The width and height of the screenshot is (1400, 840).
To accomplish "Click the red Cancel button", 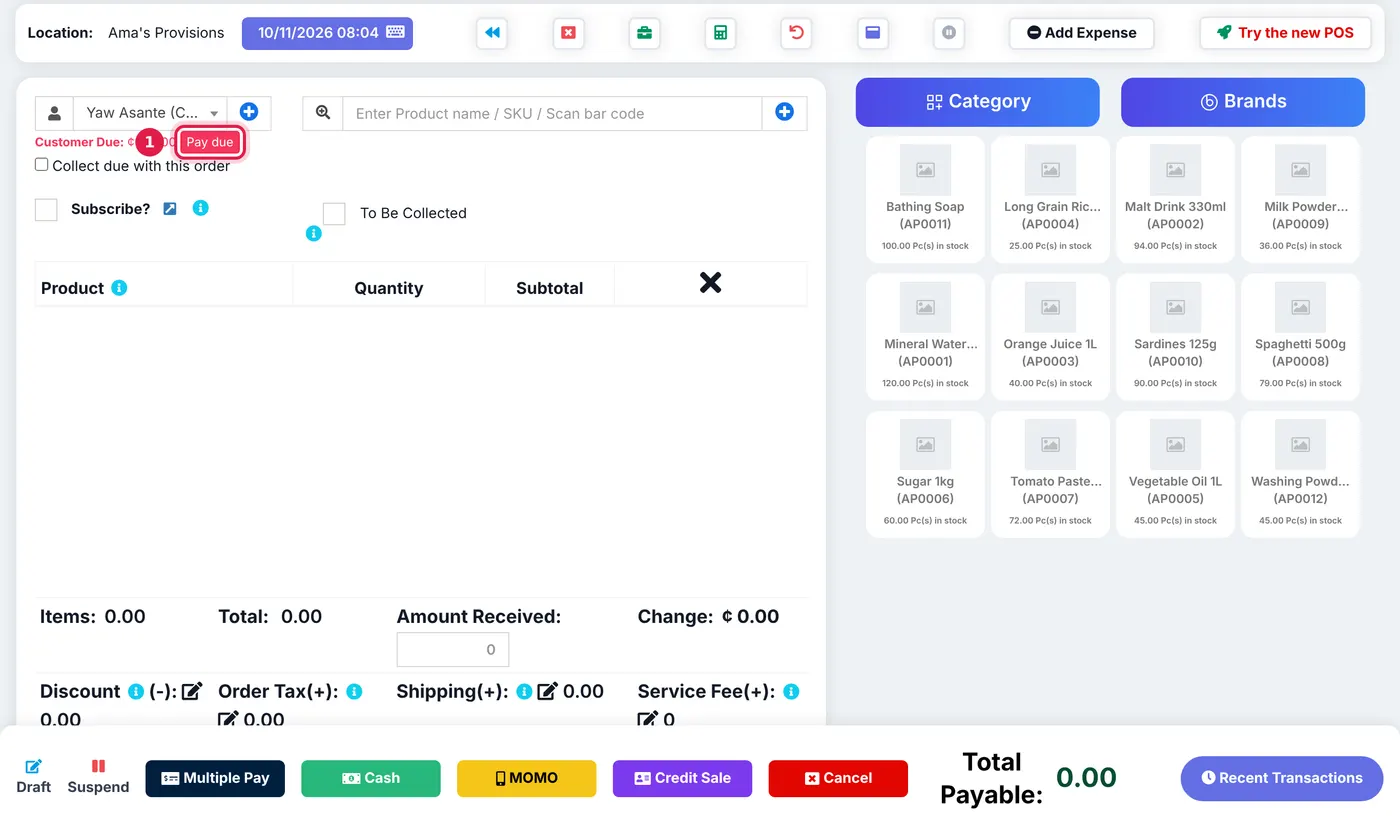I will tap(838, 778).
